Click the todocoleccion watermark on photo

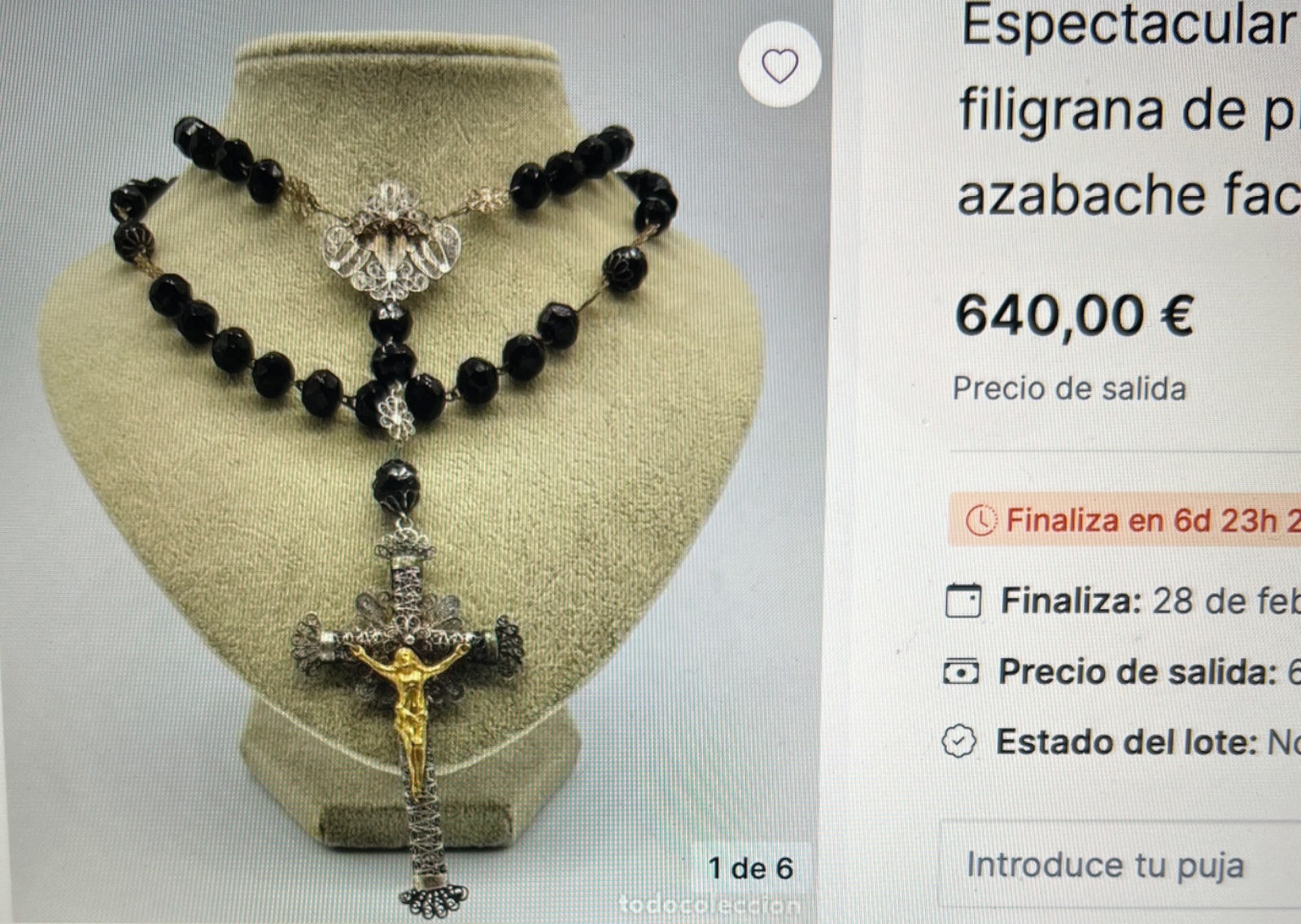(x=709, y=904)
